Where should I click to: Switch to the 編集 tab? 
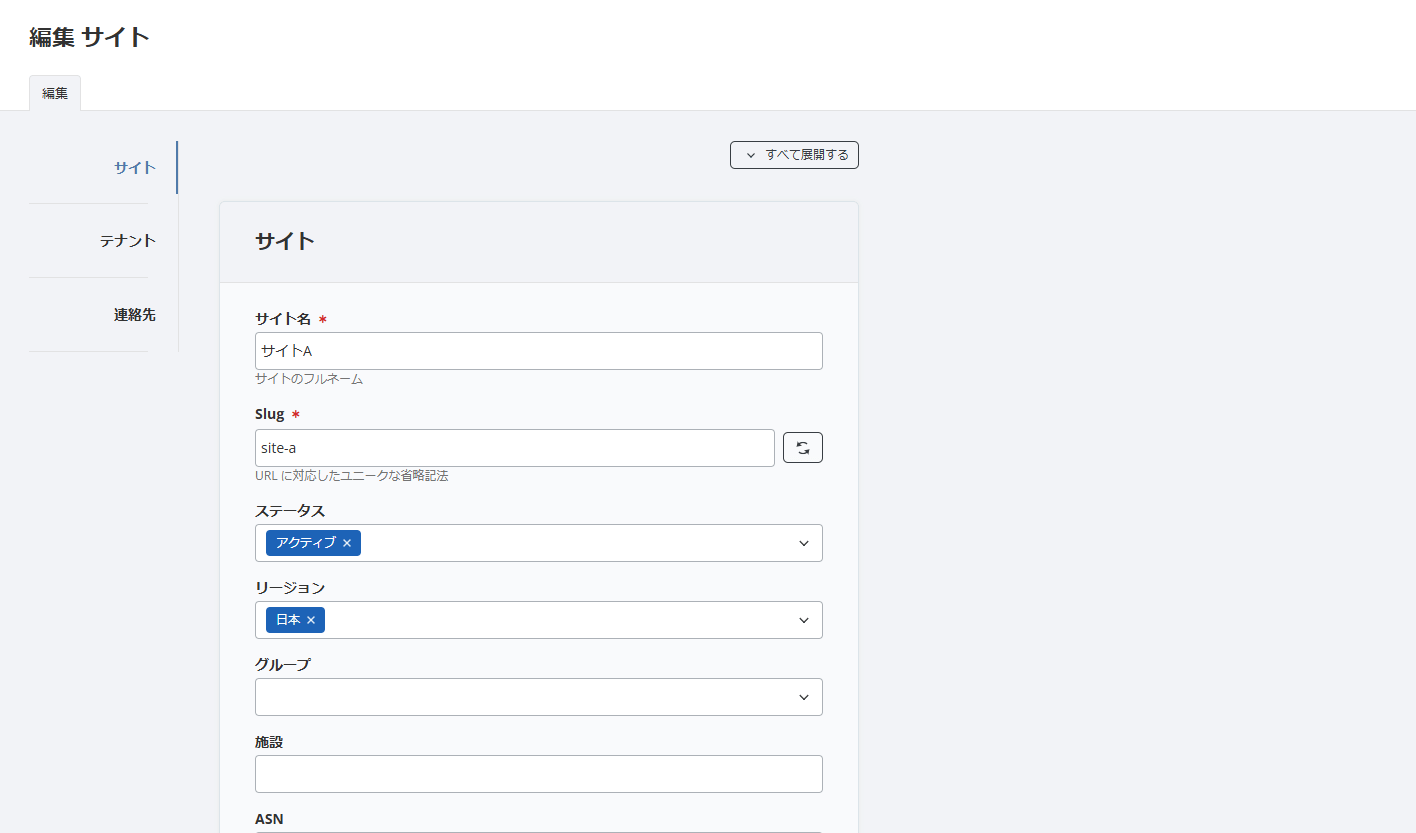[55, 93]
